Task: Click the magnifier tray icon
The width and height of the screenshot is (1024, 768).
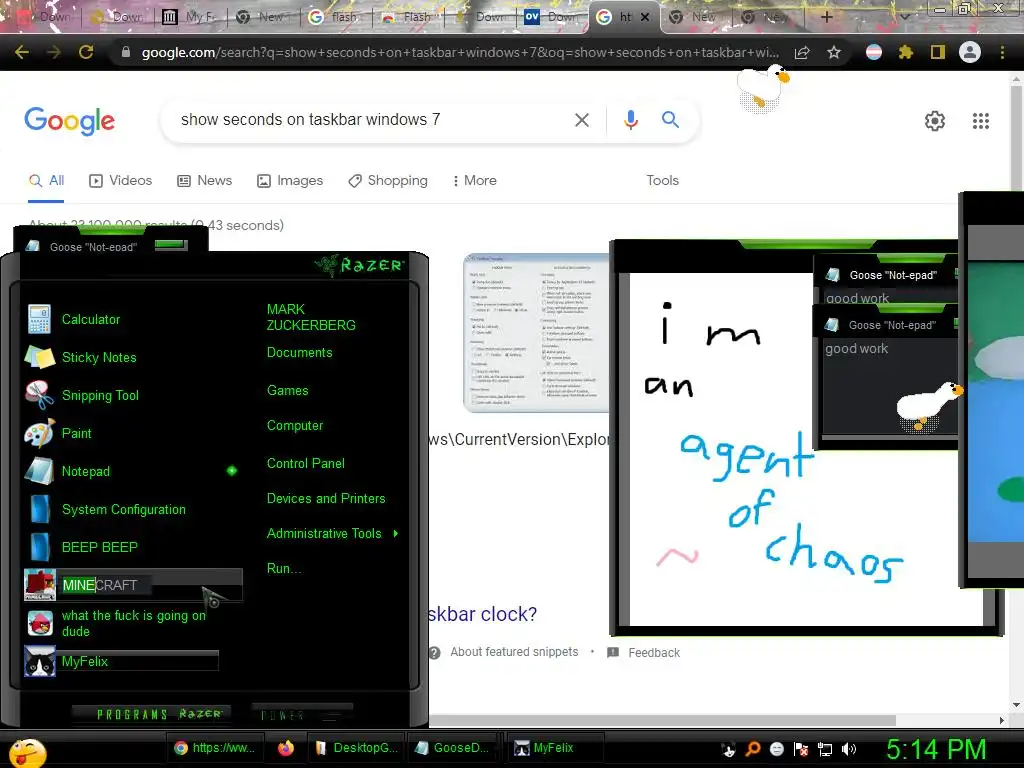Action: click(x=753, y=749)
